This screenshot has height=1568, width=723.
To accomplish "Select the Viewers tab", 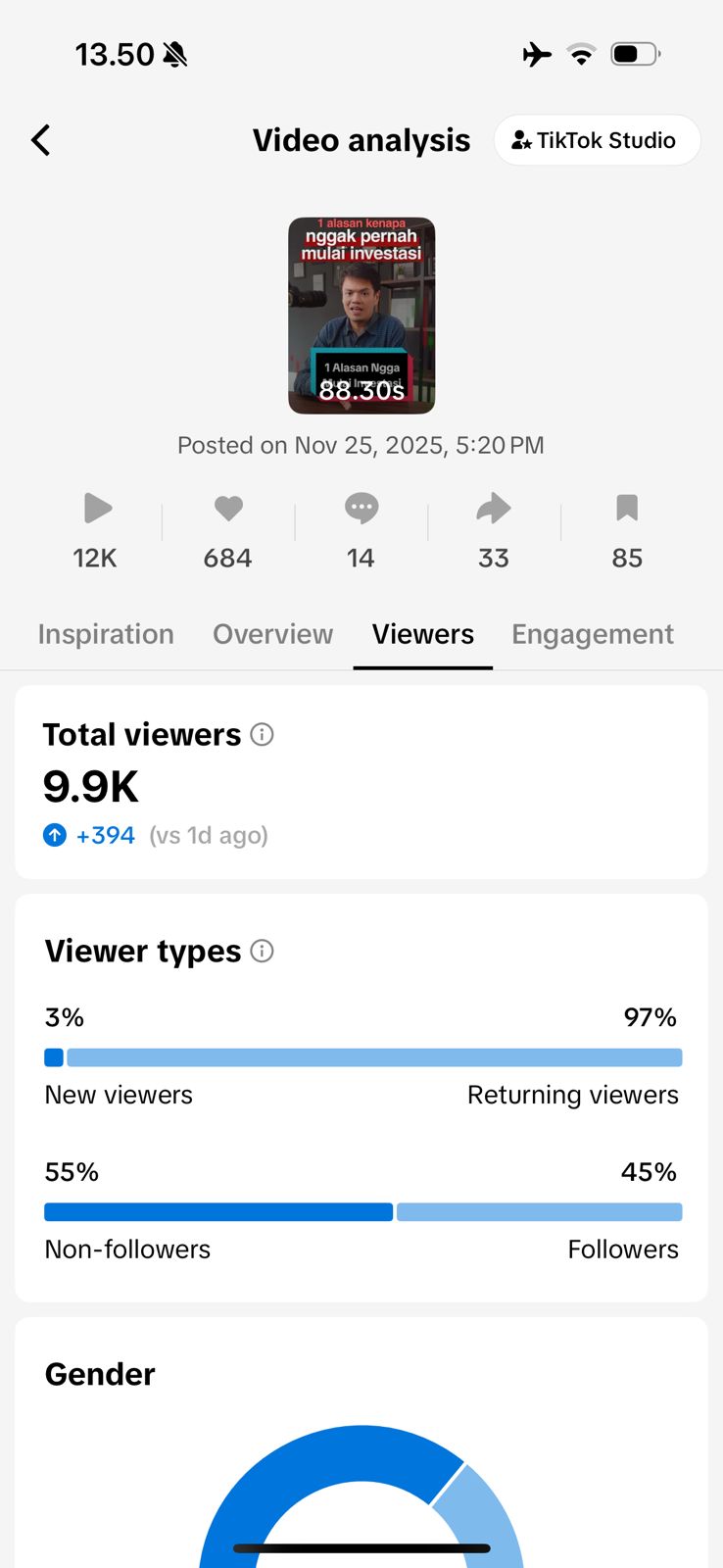I will (422, 634).
